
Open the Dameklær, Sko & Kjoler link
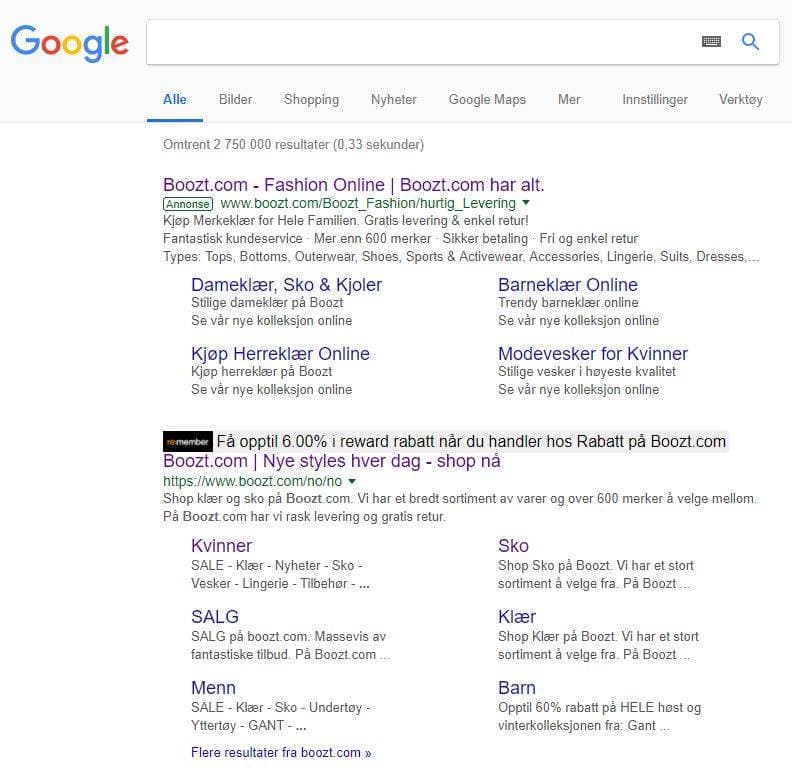point(286,285)
